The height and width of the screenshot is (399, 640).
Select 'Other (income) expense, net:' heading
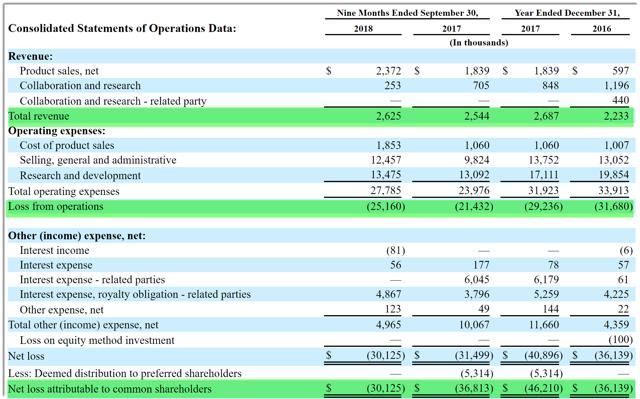click(77, 236)
